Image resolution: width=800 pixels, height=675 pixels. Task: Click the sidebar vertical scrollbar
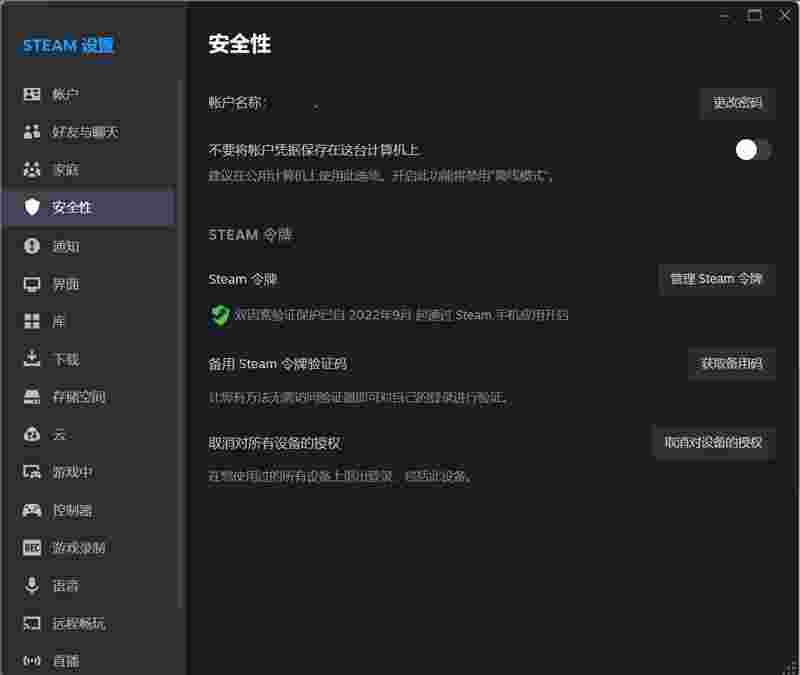[180, 343]
